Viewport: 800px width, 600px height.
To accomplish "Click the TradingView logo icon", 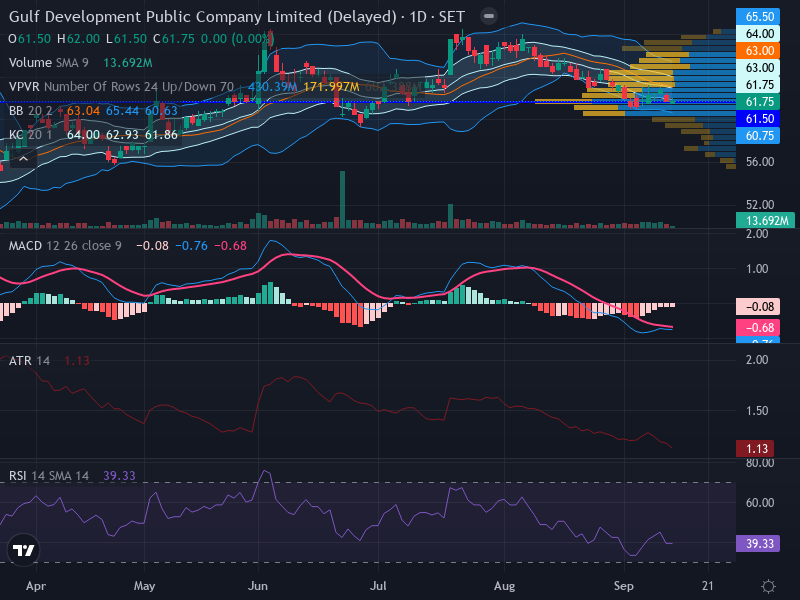I will [x=23, y=550].
